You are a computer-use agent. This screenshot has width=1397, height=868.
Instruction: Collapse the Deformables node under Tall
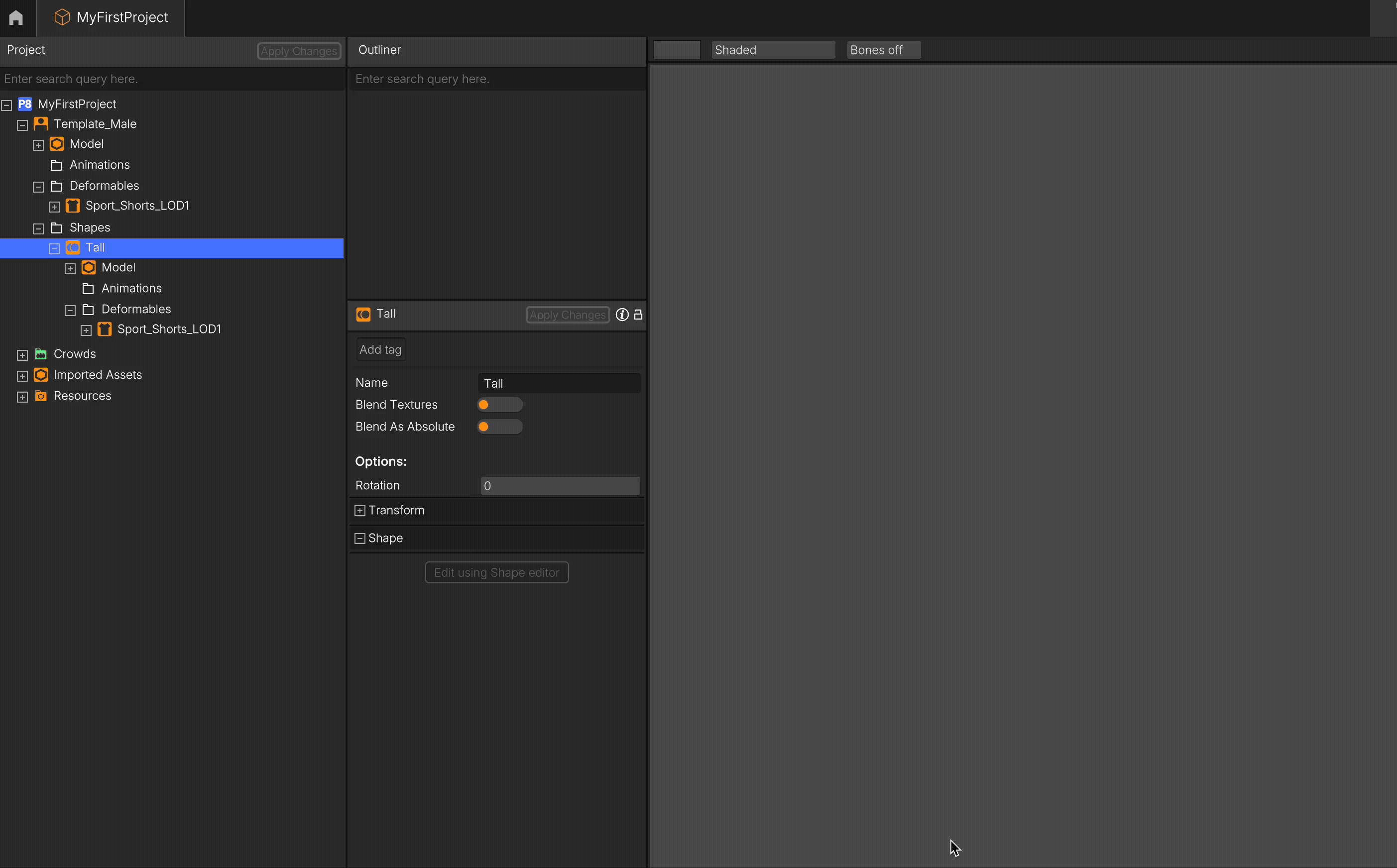point(70,311)
